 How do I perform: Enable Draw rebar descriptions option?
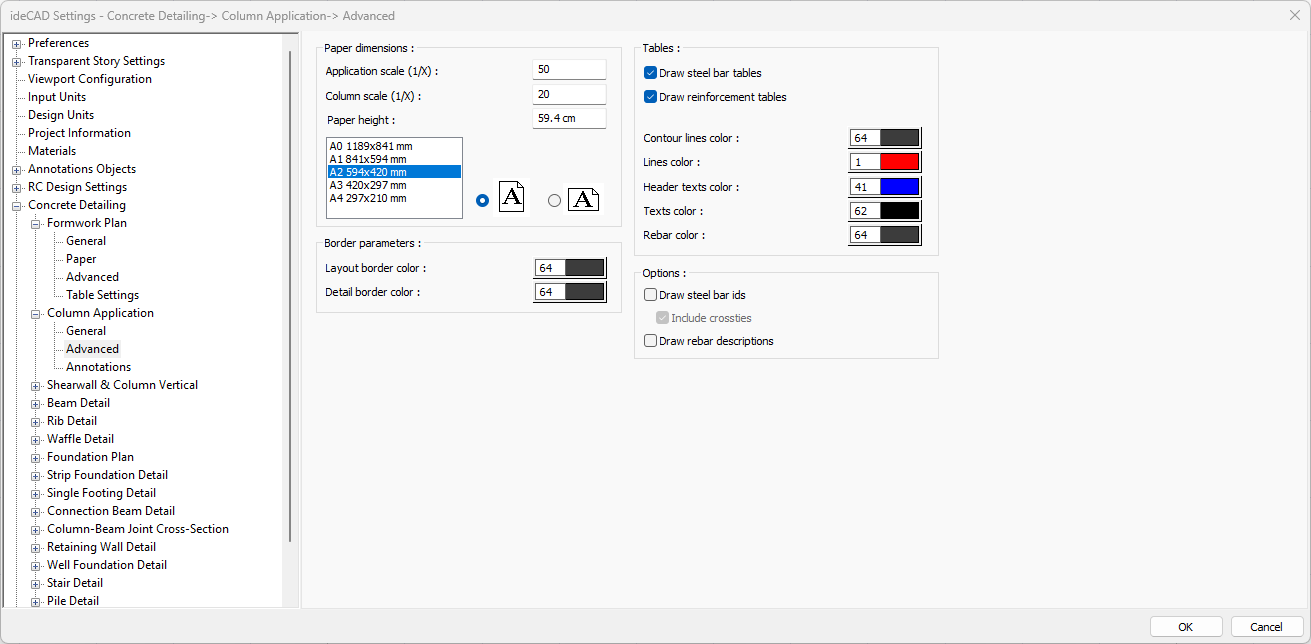tap(651, 341)
